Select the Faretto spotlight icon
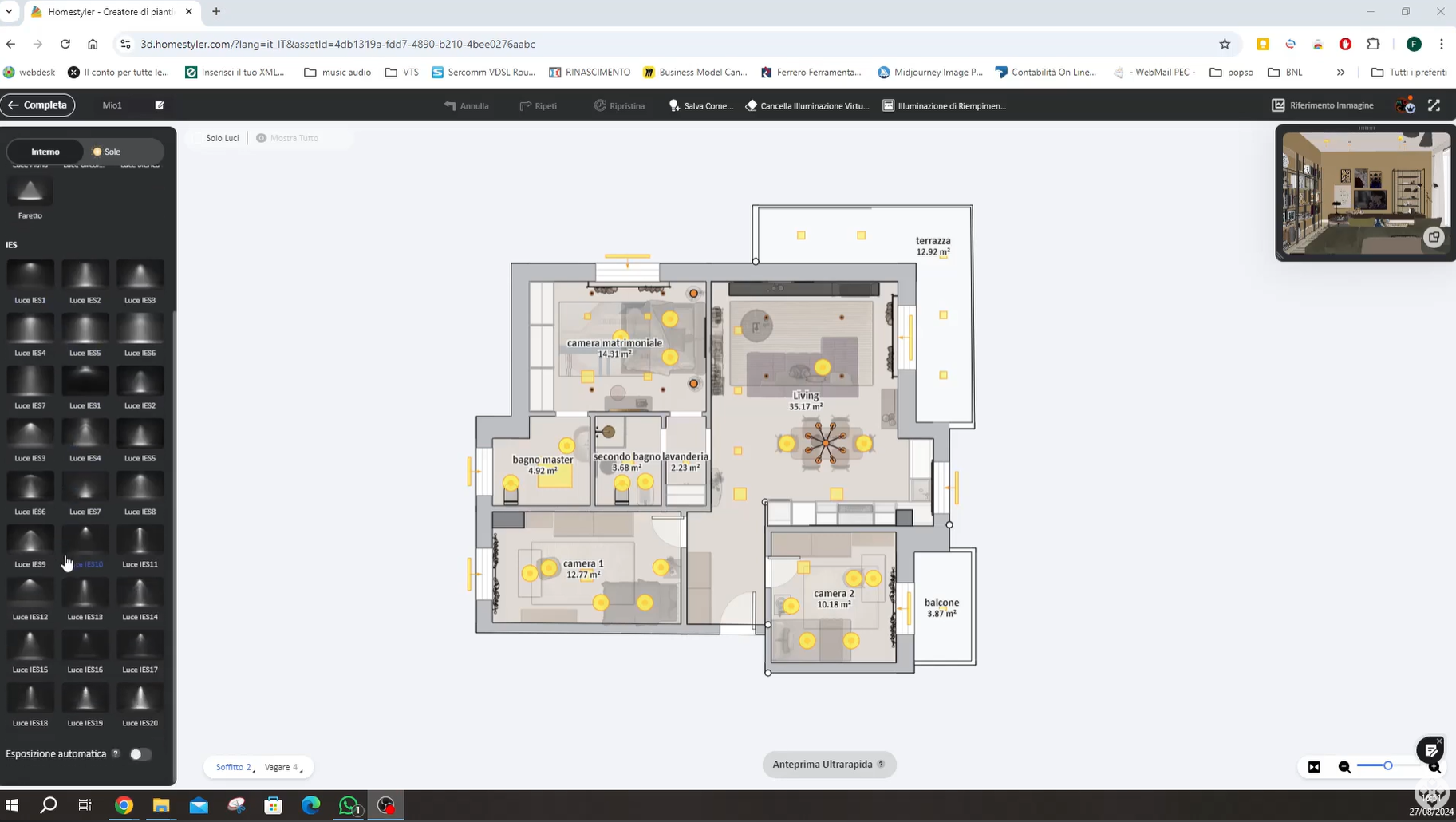This screenshot has height=822, width=1456. click(30, 192)
